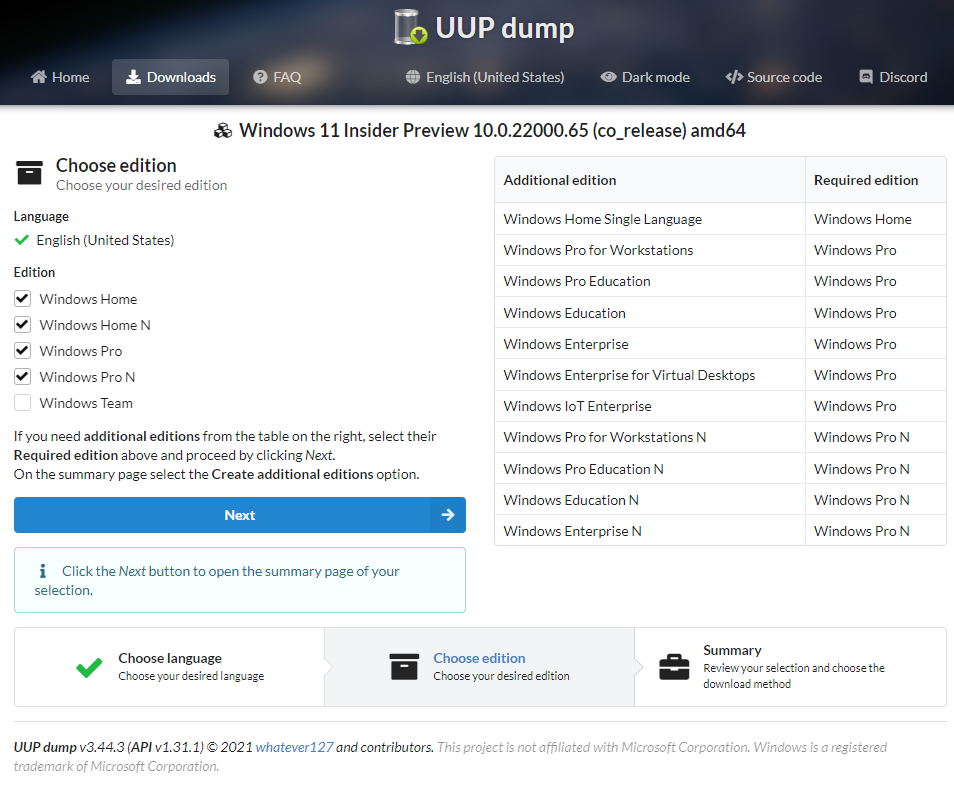Click the FAQ question mark icon
The height and width of the screenshot is (789, 954).
coord(260,77)
